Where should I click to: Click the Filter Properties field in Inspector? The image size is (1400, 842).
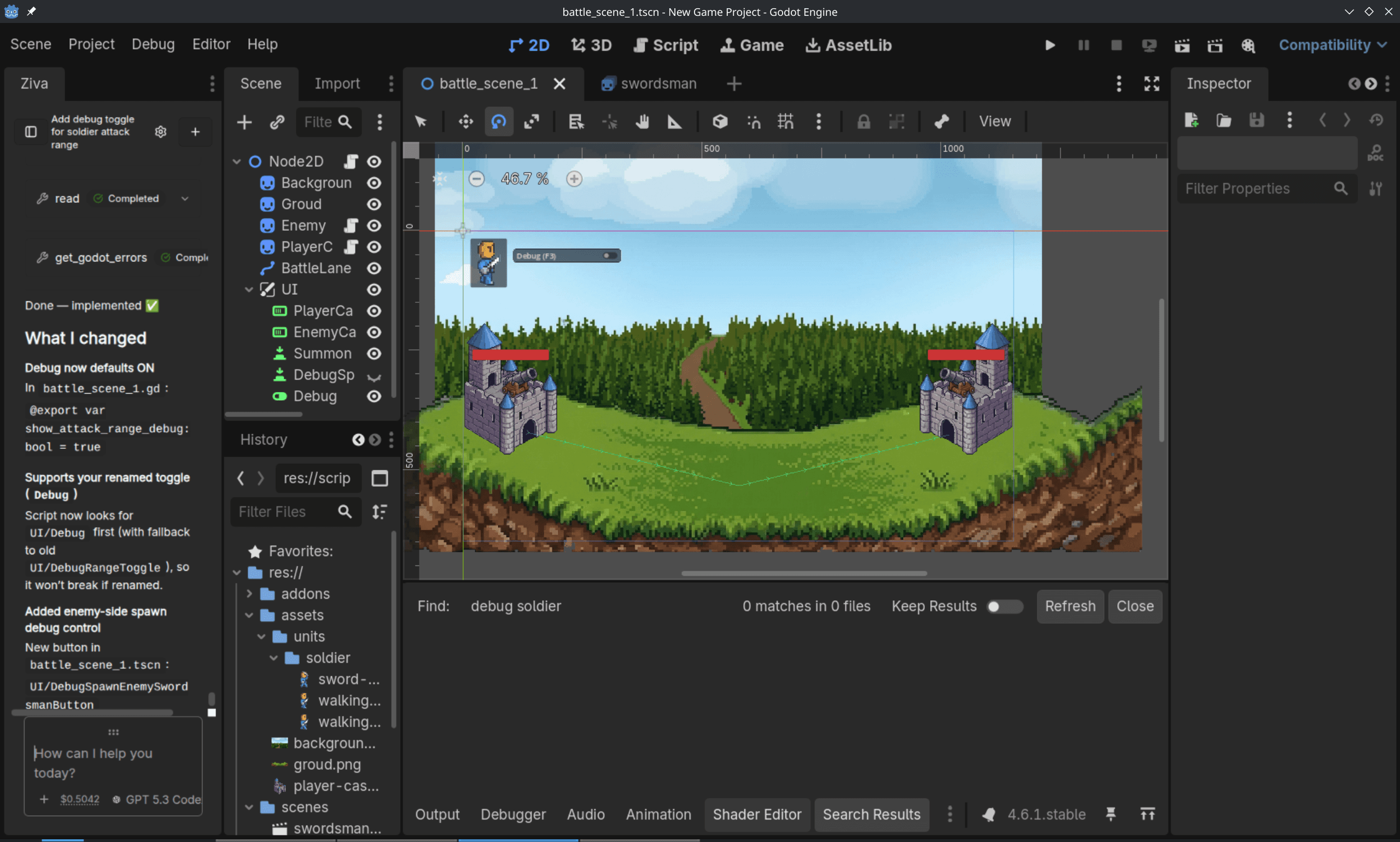point(1267,189)
